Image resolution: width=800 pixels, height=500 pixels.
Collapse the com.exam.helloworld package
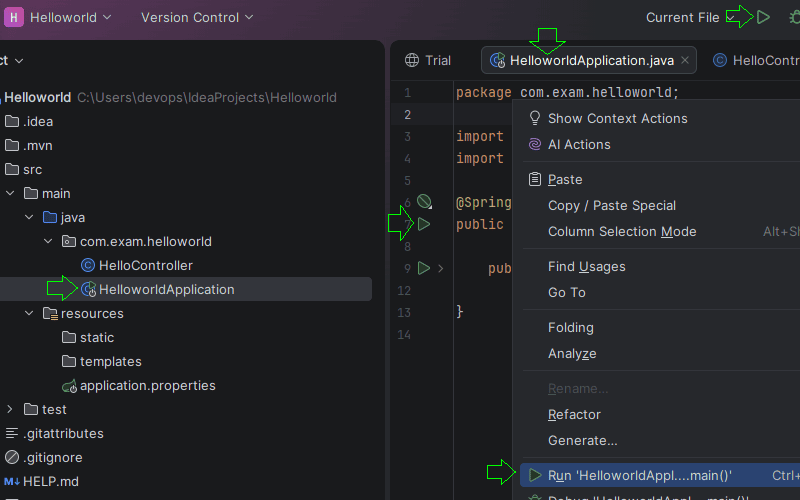click(48, 241)
